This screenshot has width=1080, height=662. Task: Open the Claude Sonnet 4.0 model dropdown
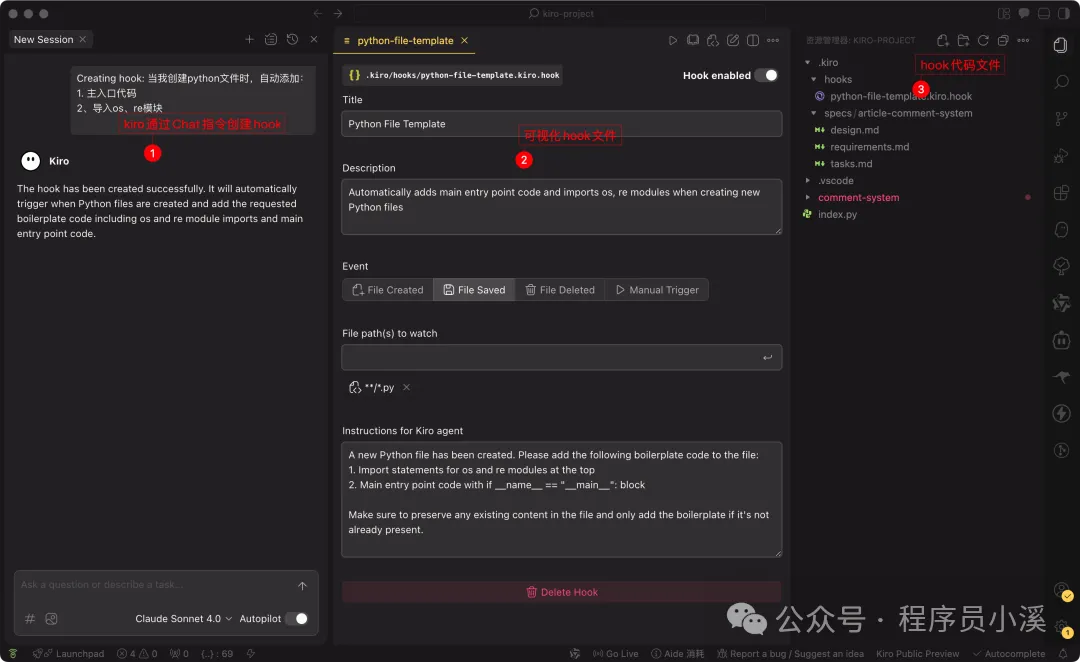183,619
